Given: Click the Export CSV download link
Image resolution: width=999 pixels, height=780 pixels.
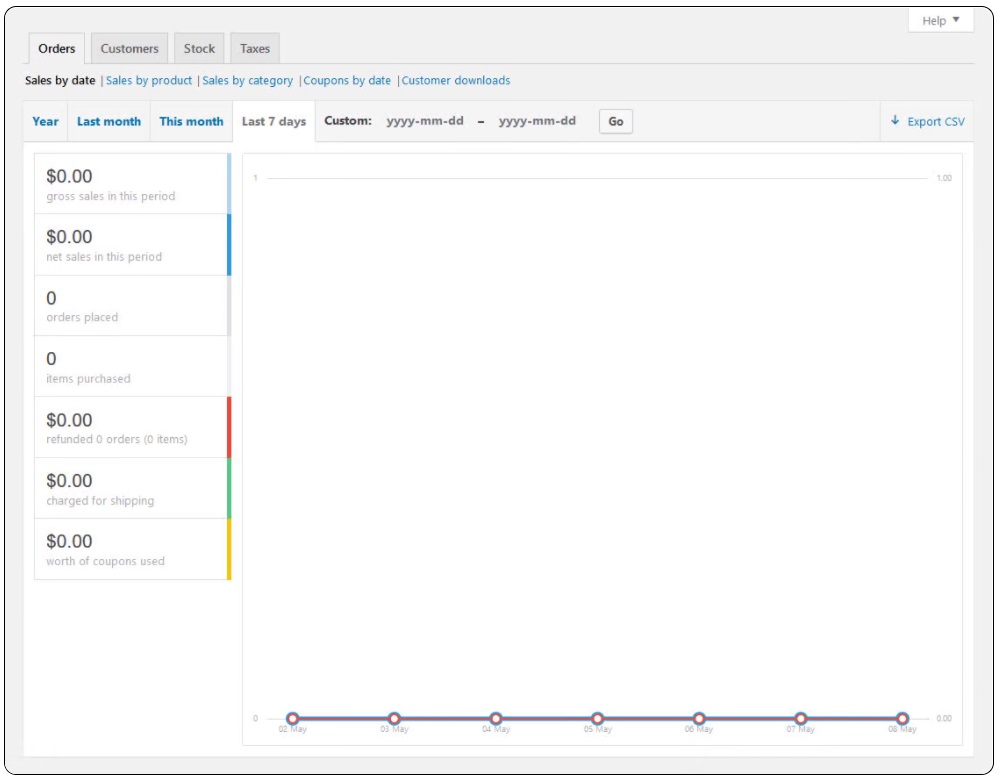Looking at the screenshot, I should tap(927, 121).
